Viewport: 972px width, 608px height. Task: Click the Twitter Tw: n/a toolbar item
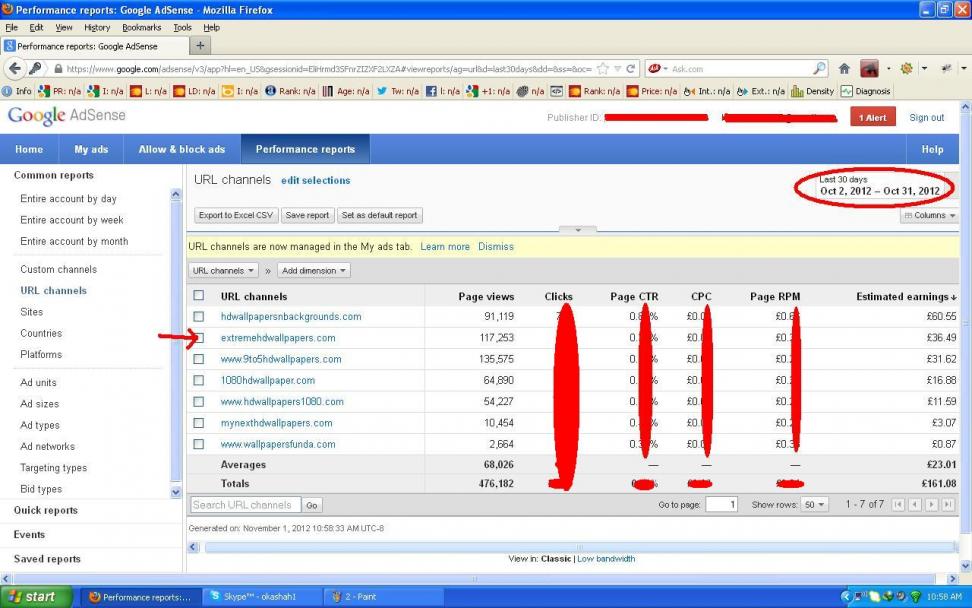pyautogui.click(x=397, y=91)
